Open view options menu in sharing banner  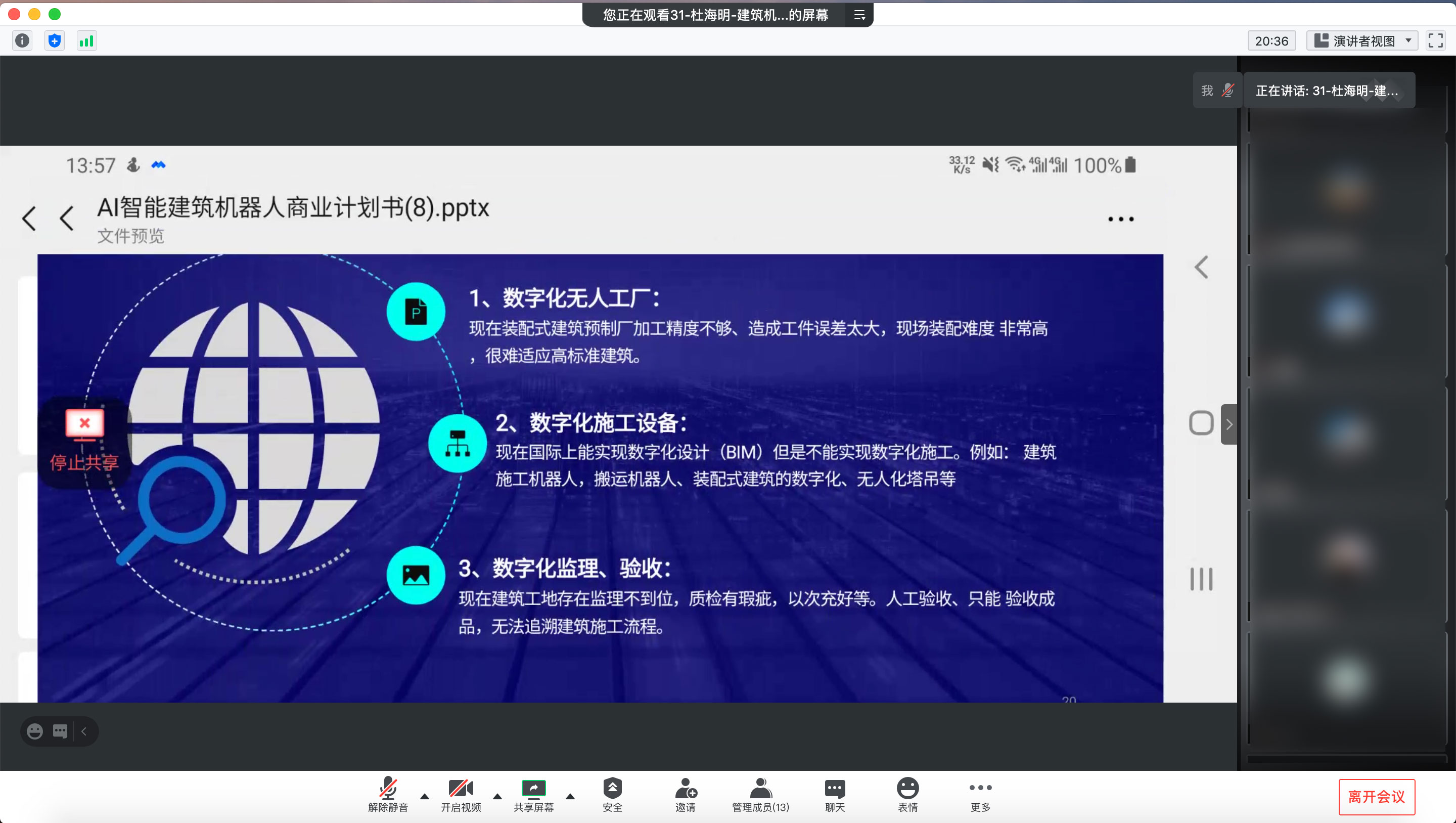click(859, 15)
